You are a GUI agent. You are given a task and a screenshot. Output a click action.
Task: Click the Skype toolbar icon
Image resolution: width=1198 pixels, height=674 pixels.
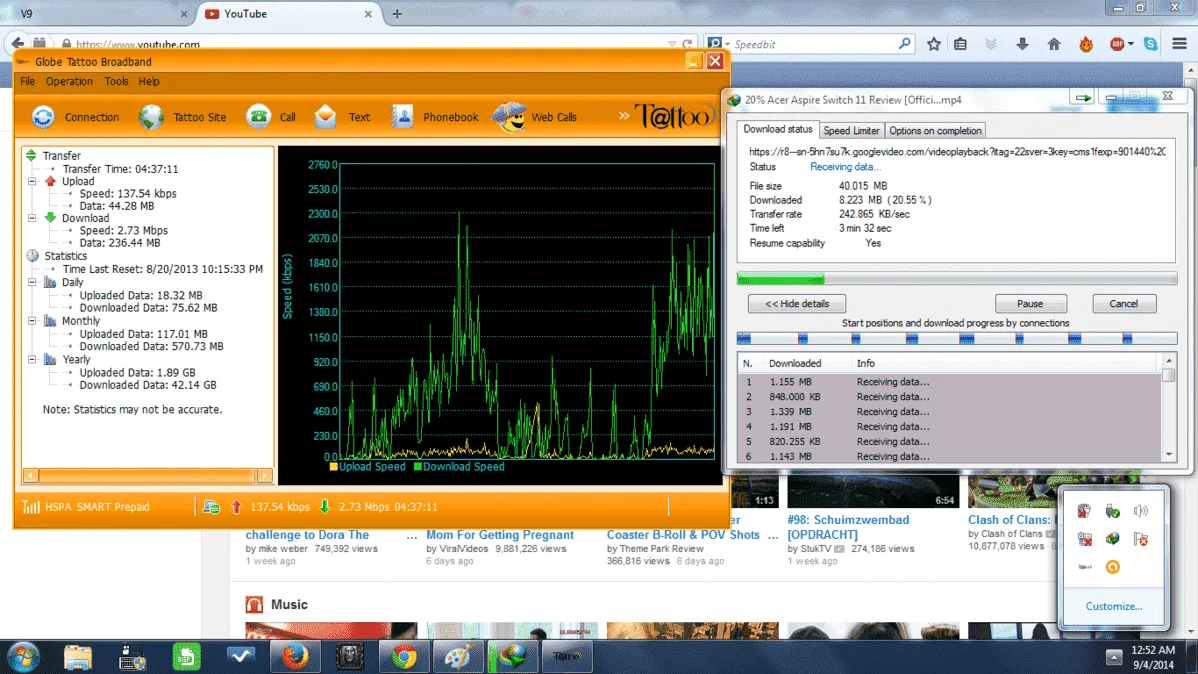(1151, 44)
